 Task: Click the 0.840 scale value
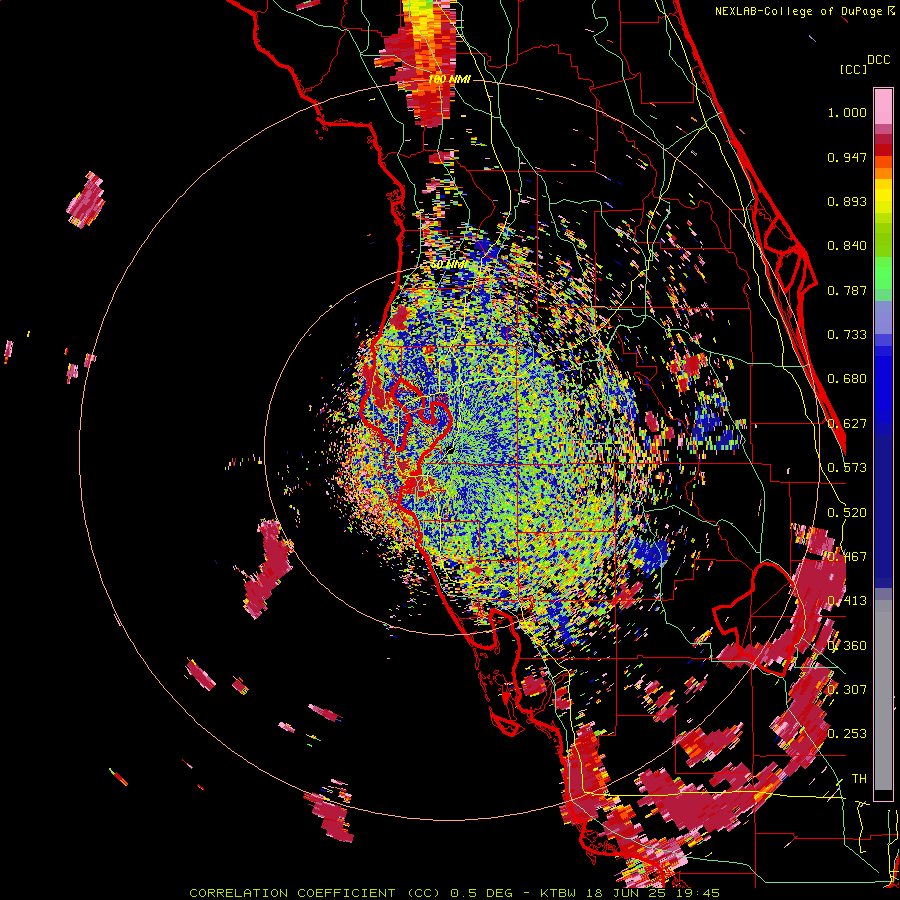point(847,246)
